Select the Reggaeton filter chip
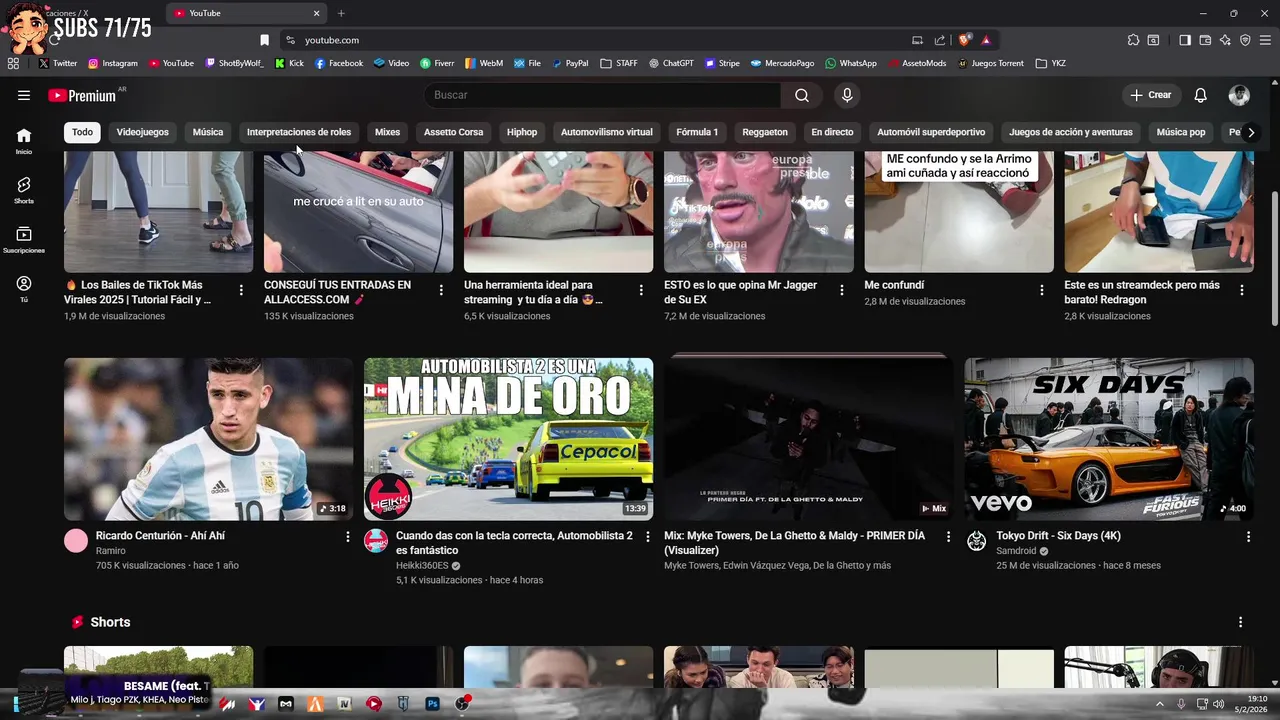The height and width of the screenshot is (720, 1280). 765,132
